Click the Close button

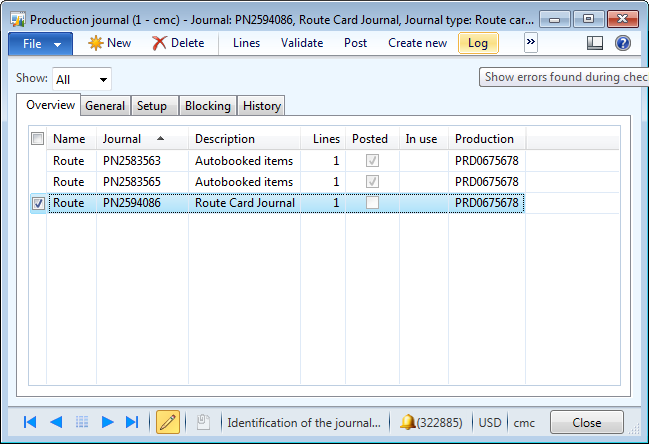(x=587, y=422)
